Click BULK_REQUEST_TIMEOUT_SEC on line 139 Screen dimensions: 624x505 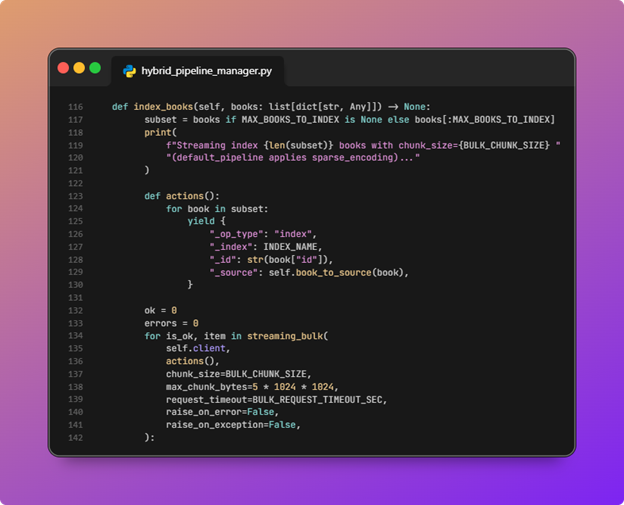(x=317, y=400)
